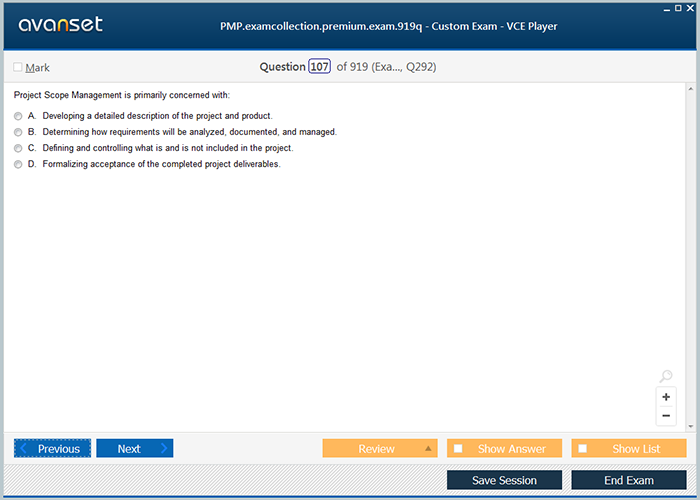The width and height of the screenshot is (700, 500).
Task: Enable the Show Answer checkbox
Action: click(458, 448)
